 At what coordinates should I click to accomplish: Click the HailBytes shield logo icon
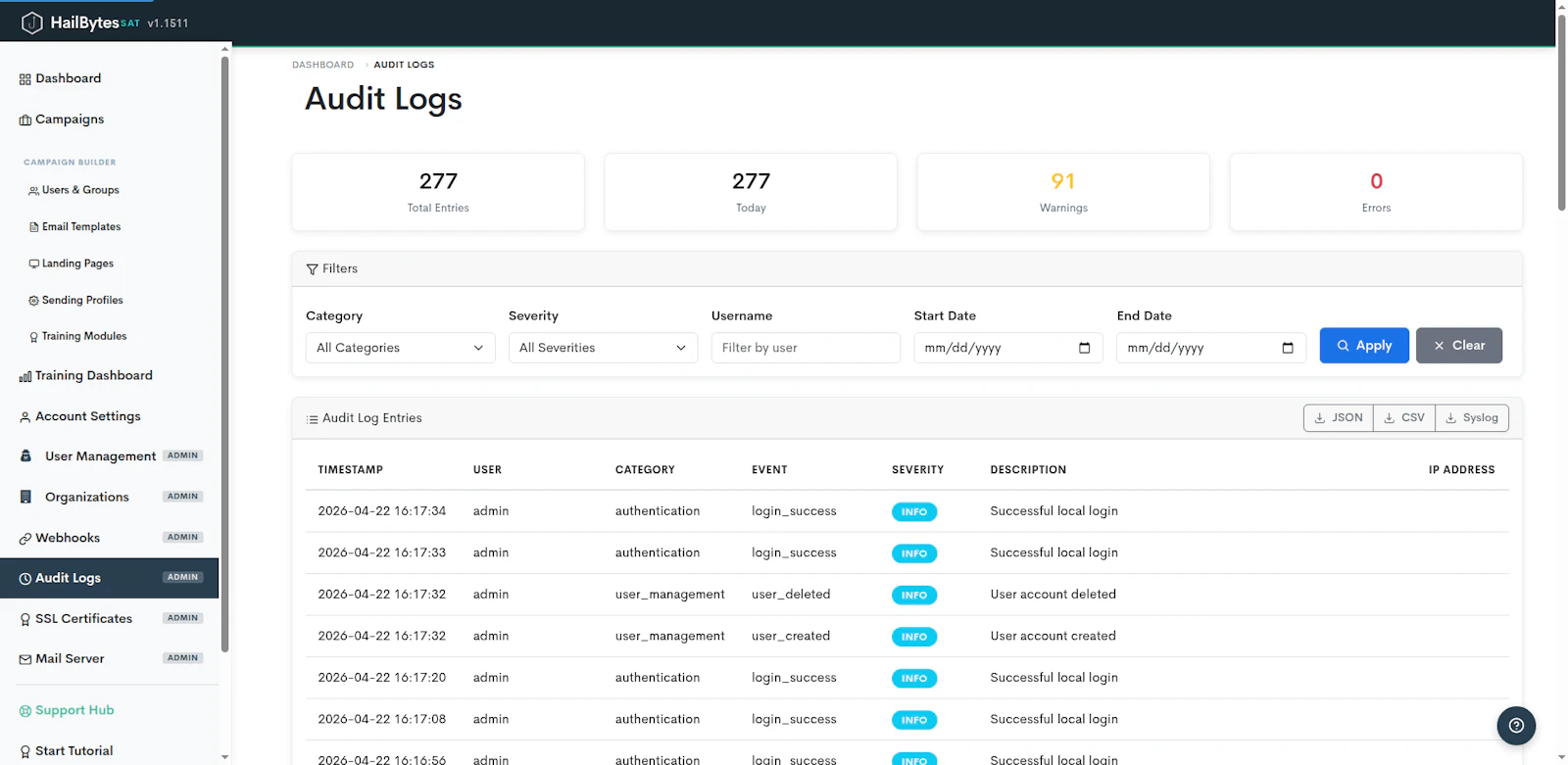[32, 23]
